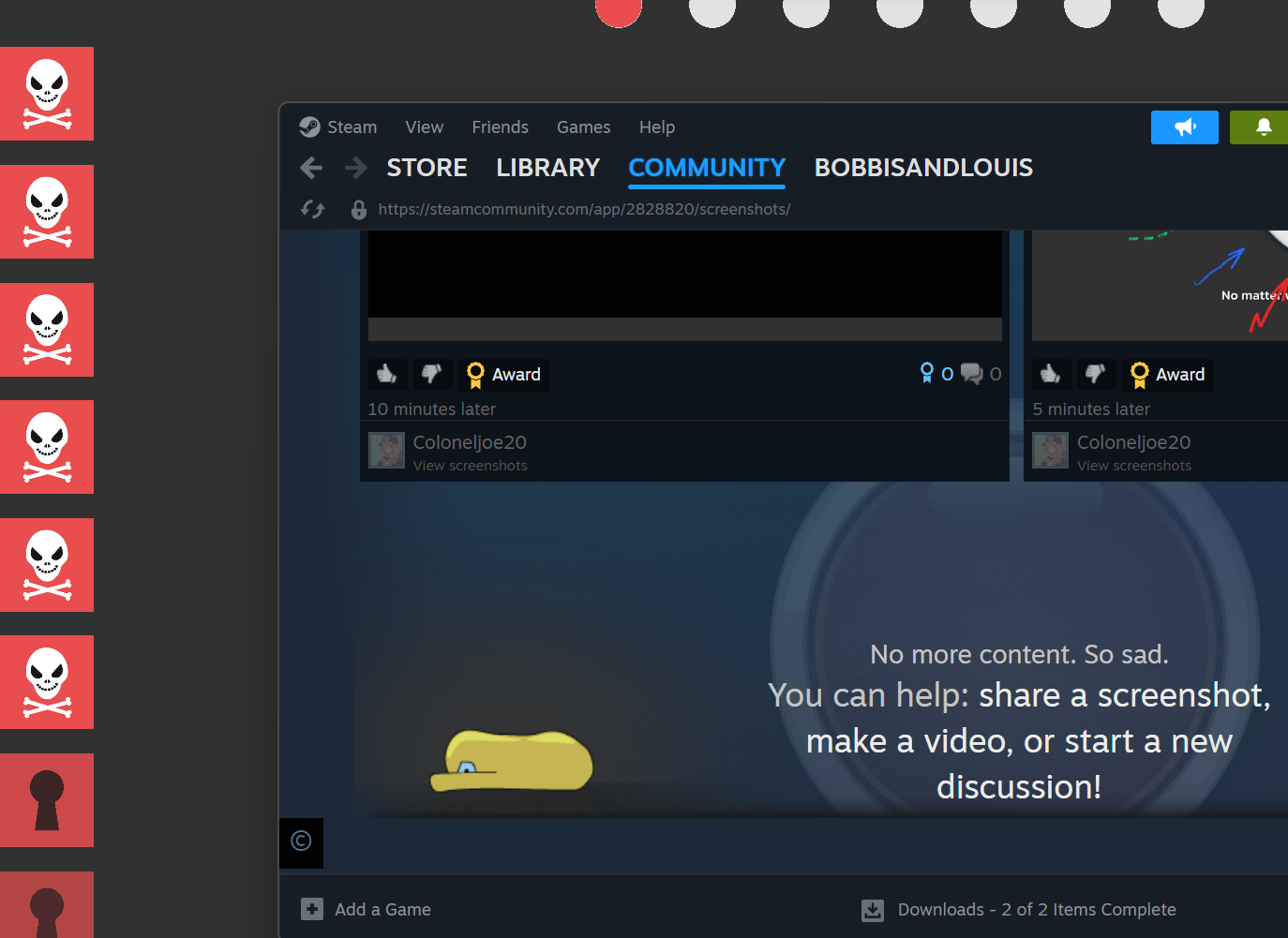1288x938 pixels.
Task: Click the steamcommunity.com URL address
Action: point(584,209)
